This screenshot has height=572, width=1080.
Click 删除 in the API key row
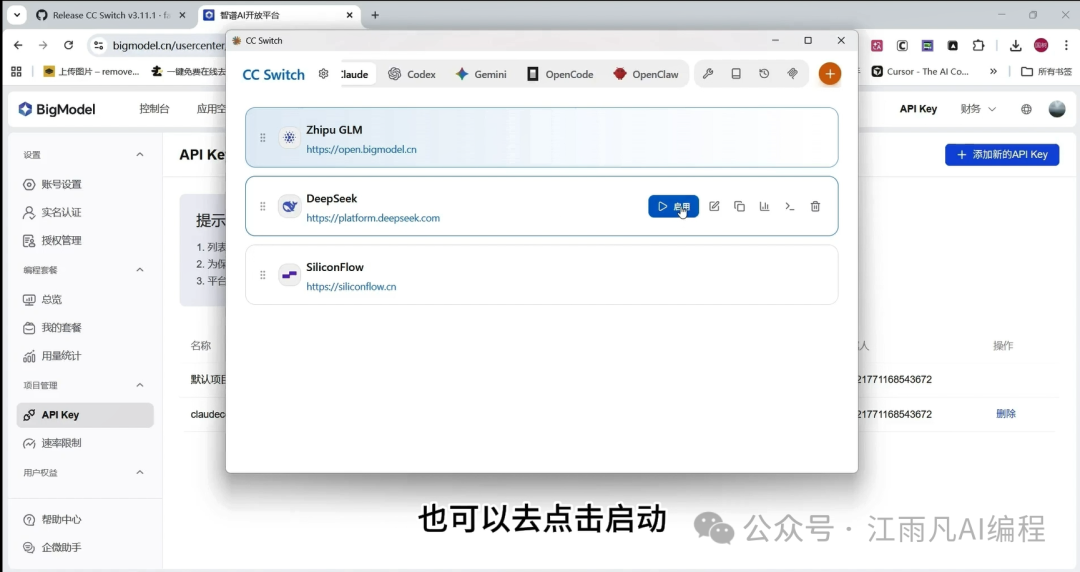pos(1006,413)
